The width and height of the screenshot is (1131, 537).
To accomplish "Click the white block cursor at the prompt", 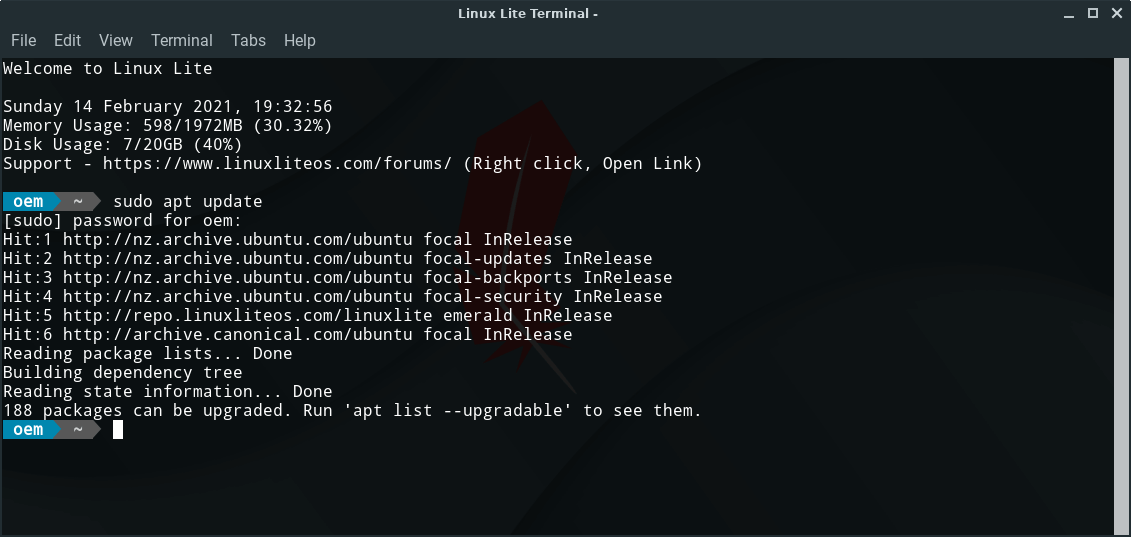I will (118, 430).
